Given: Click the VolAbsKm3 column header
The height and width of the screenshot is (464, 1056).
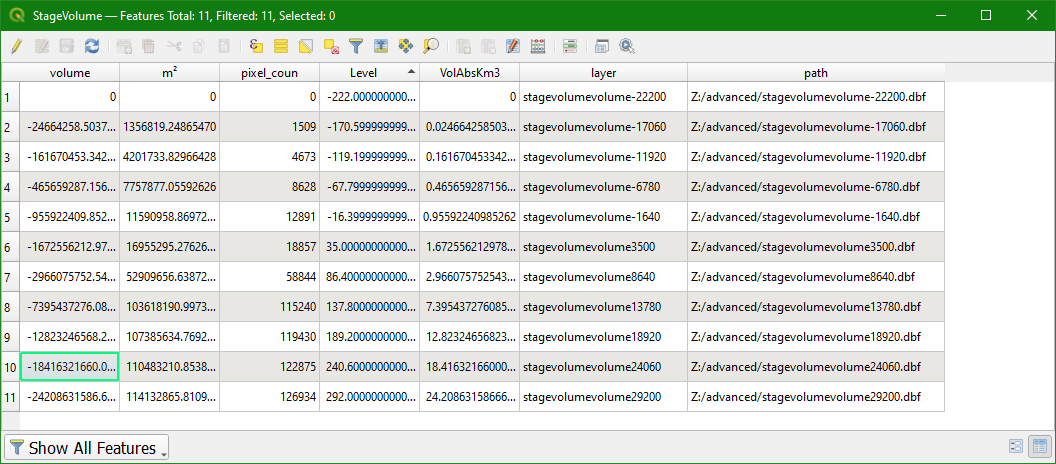Looking at the screenshot, I should [x=469, y=73].
